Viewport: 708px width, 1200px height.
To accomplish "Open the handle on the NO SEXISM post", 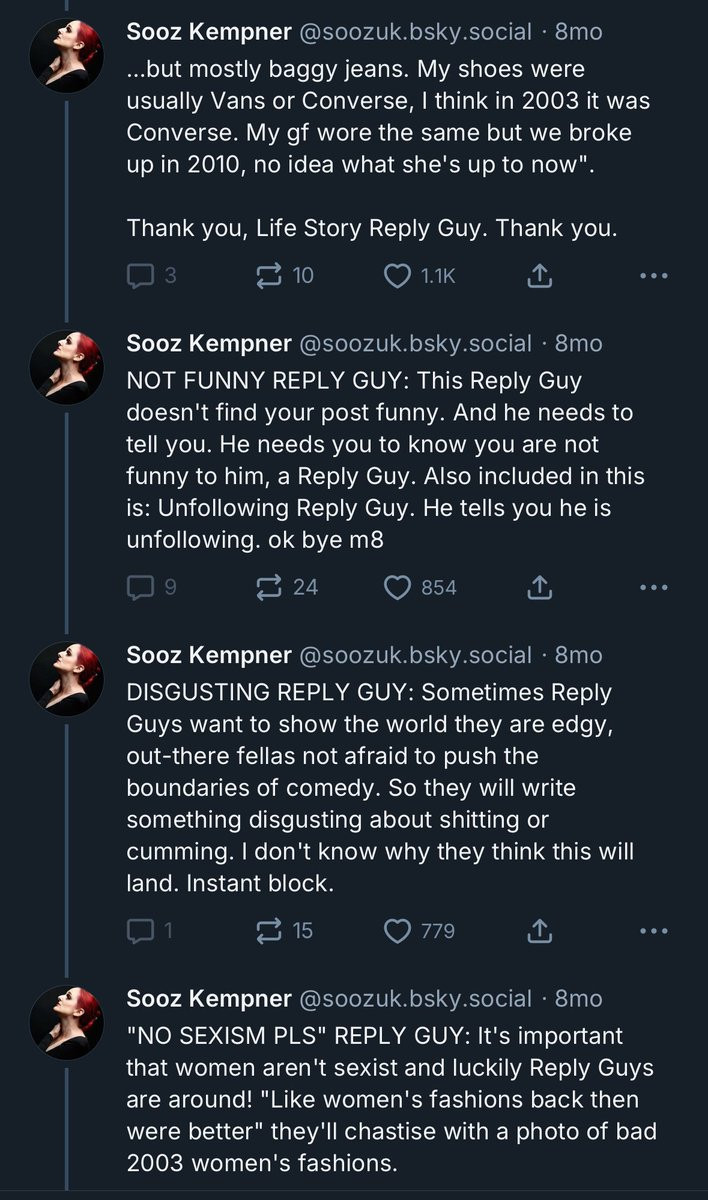I will point(415,999).
